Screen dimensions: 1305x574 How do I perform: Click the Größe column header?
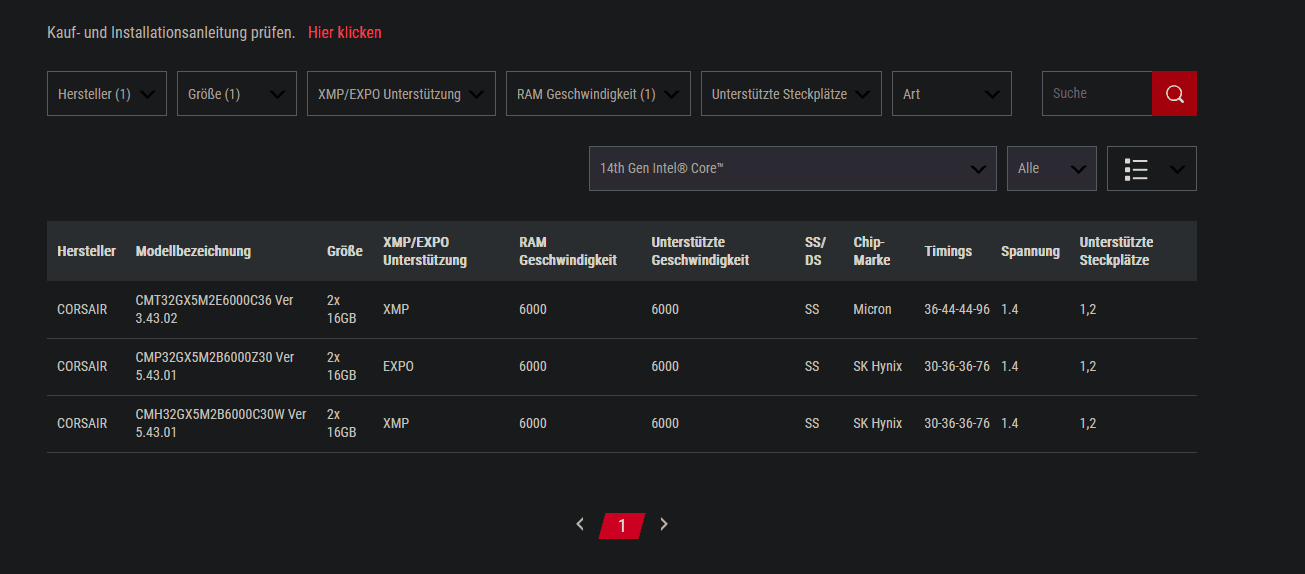(x=345, y=251)
